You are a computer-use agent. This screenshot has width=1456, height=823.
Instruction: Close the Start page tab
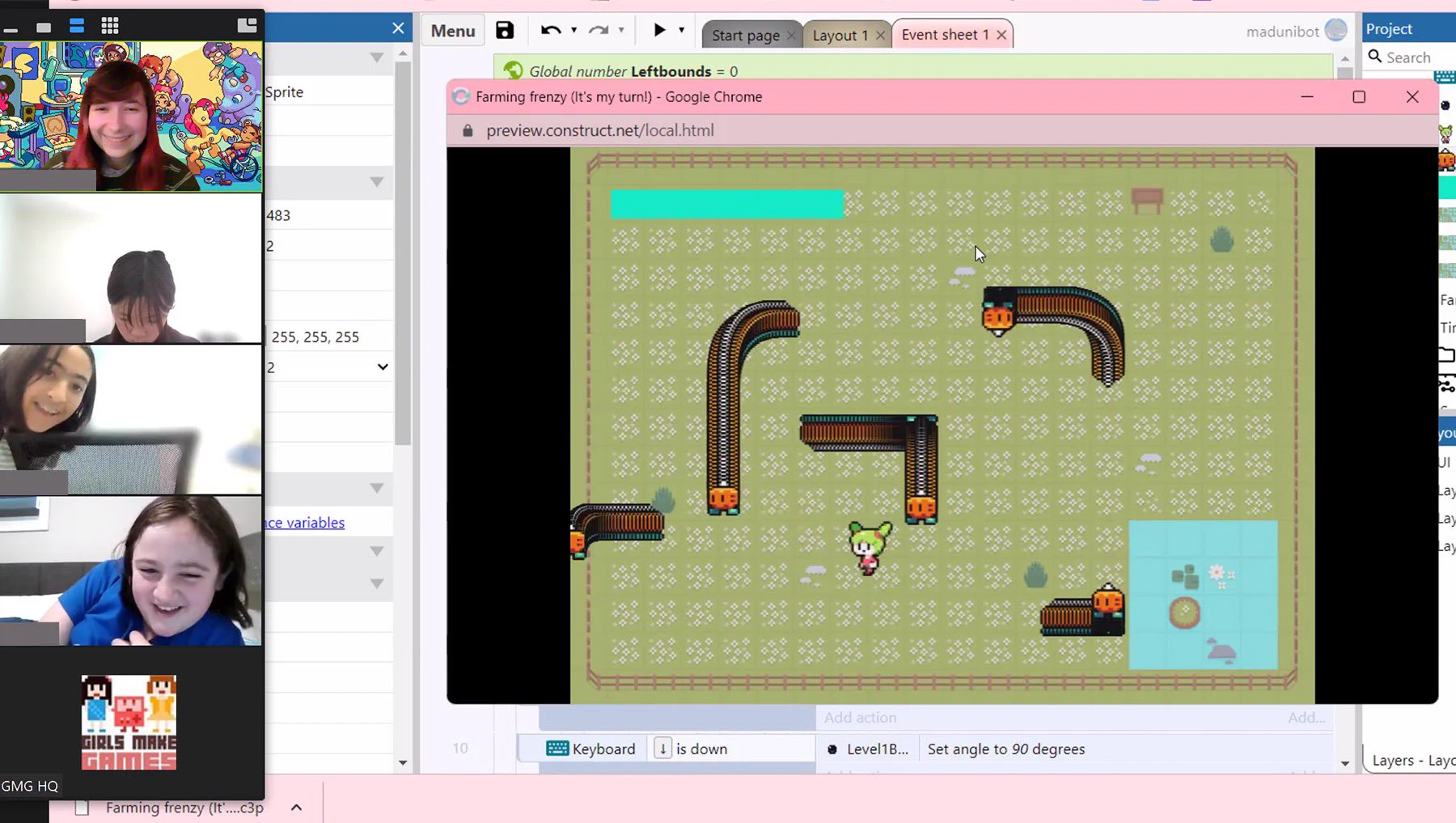point(791,35)
